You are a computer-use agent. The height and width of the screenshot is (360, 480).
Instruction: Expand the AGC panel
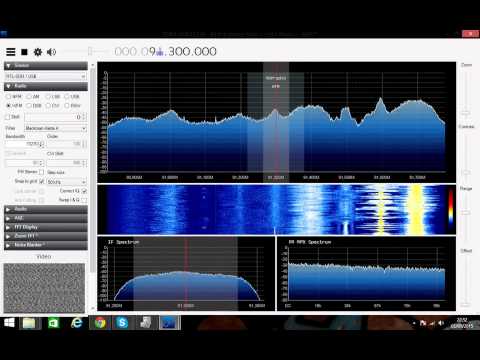pos(46,218)
